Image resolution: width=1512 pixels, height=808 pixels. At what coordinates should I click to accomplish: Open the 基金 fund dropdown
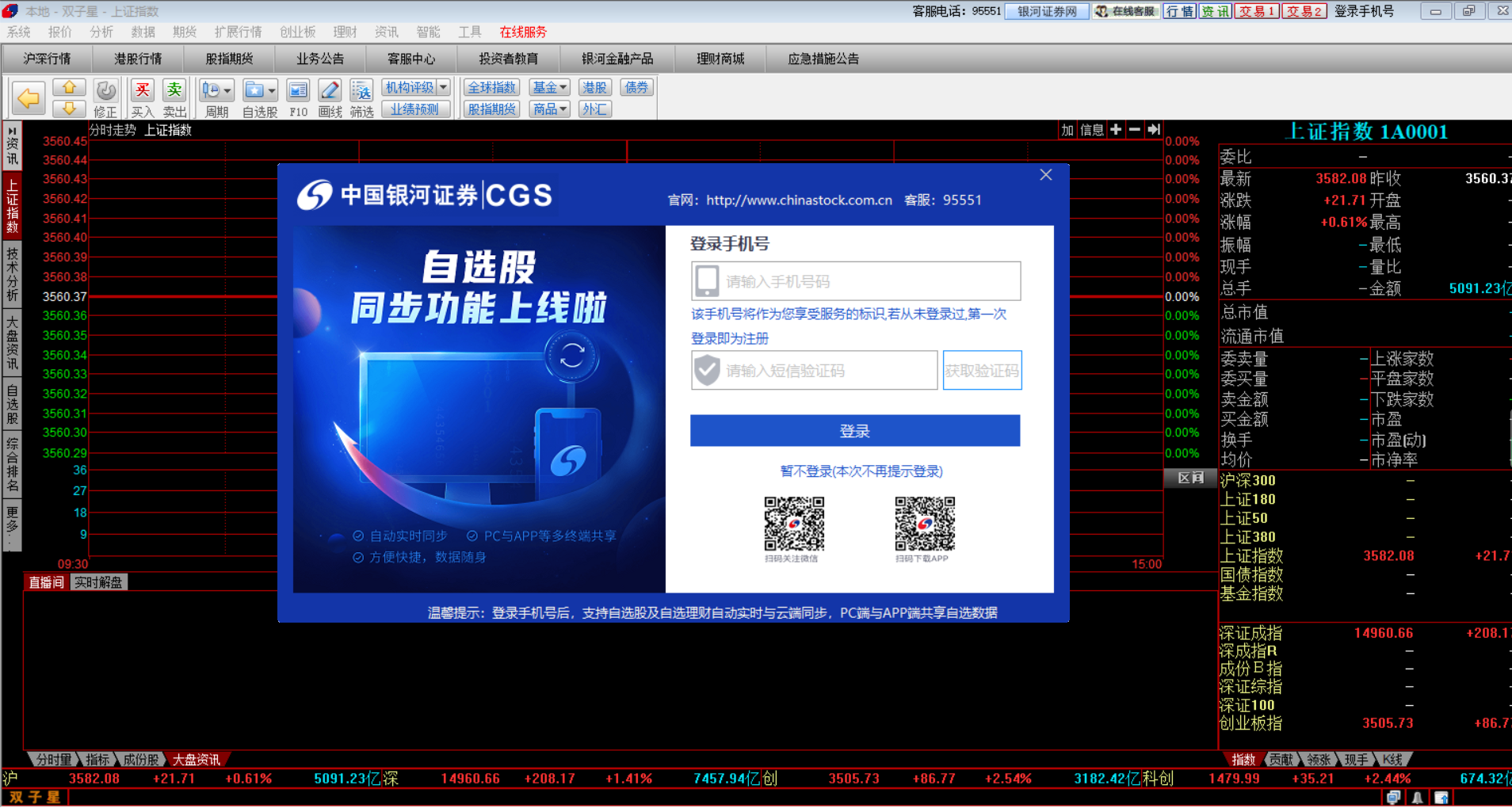tap(550, 87)
